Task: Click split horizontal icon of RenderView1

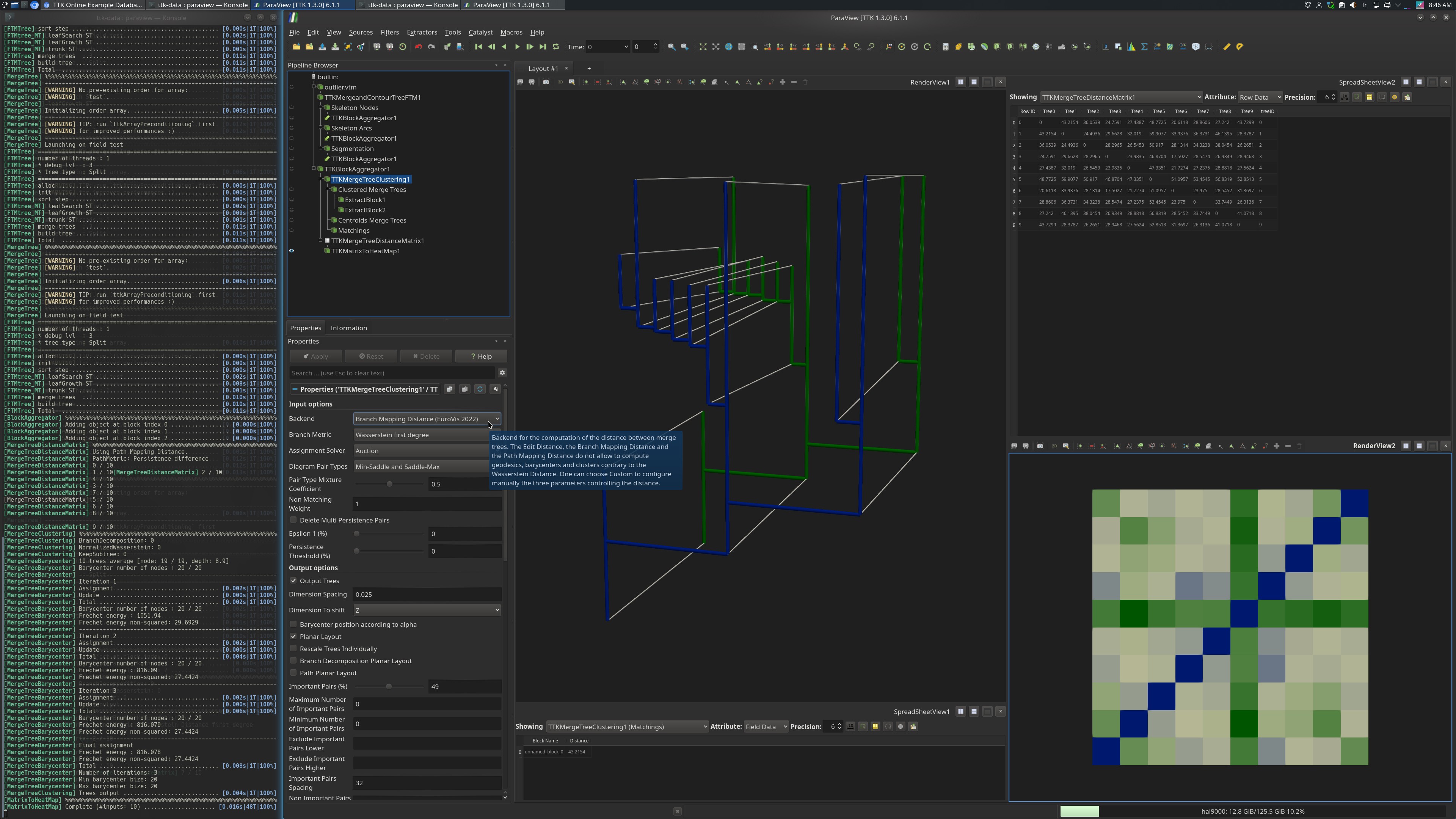Action: (960, 82)
